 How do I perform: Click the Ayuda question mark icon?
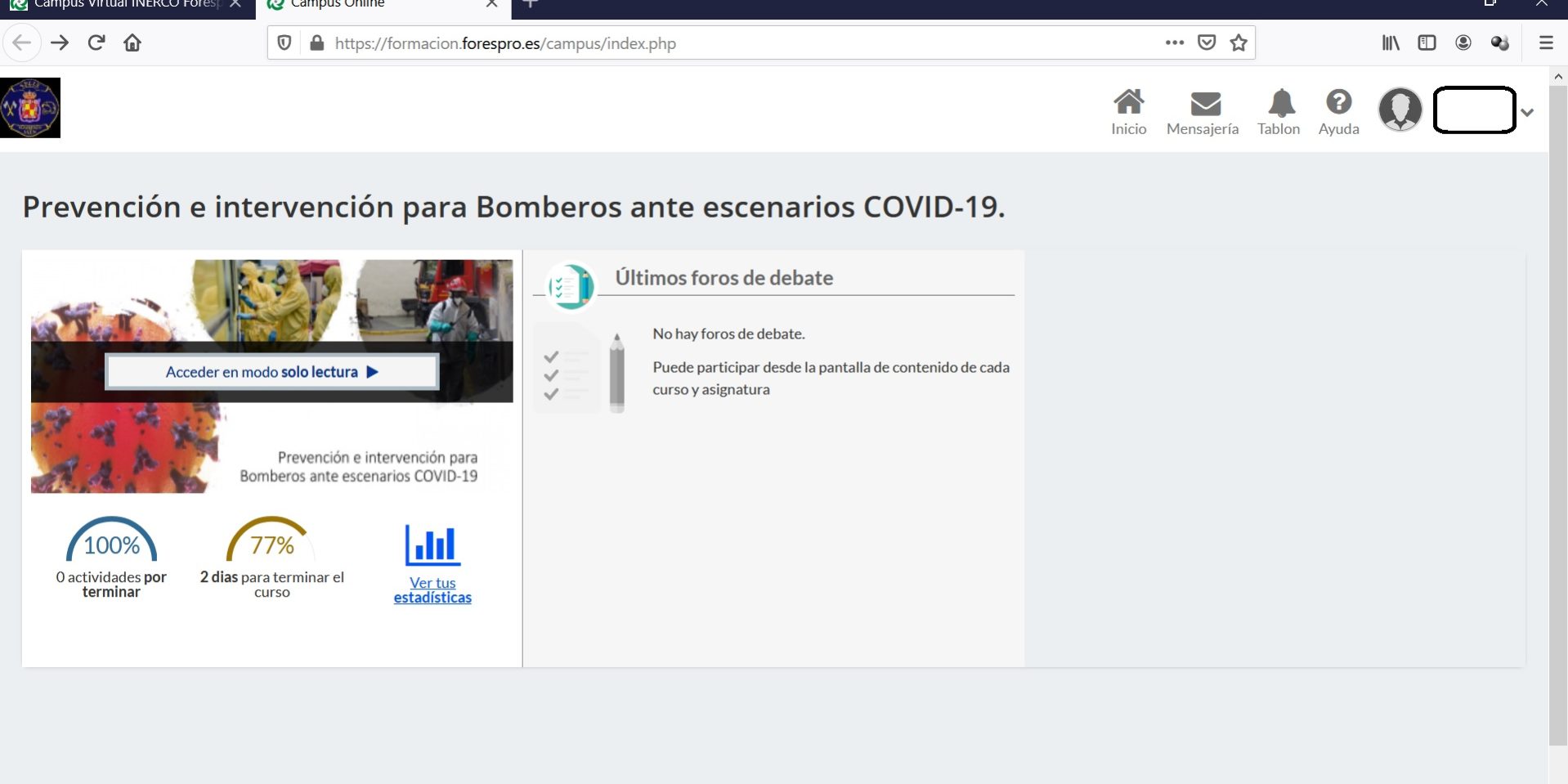tap(1338, 102)
